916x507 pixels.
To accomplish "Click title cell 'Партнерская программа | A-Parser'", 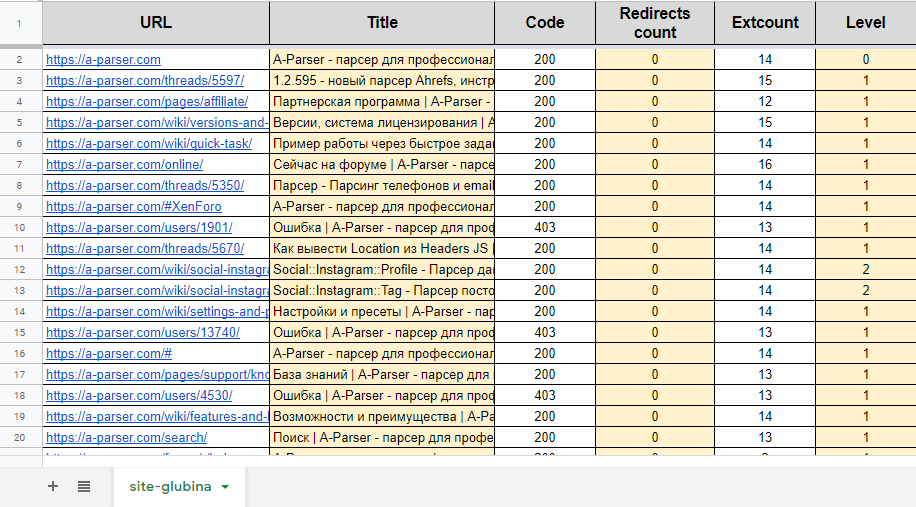I will click(x=382, y=102).
